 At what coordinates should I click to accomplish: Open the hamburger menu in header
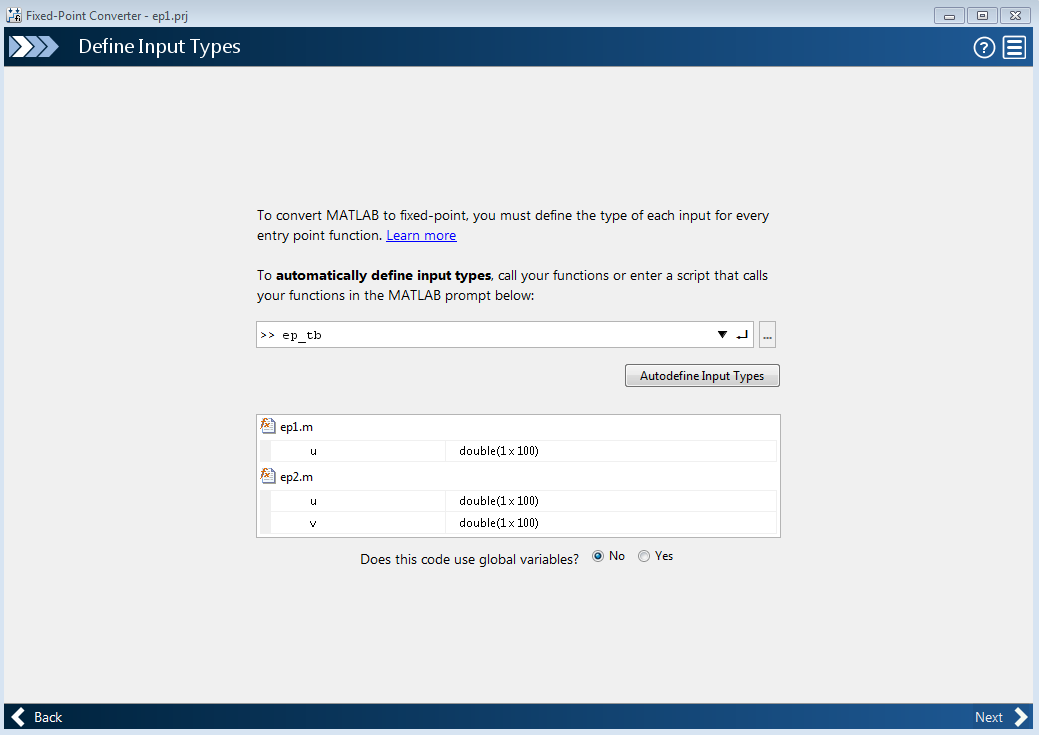click(x=1014, y=47)
